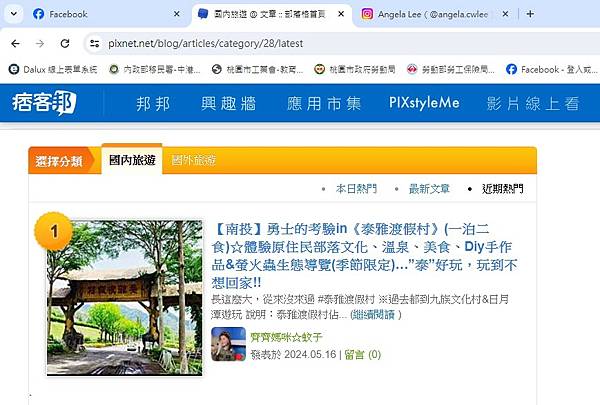Open author 齊齊媽咪☆蚊子 profile link

286,337
